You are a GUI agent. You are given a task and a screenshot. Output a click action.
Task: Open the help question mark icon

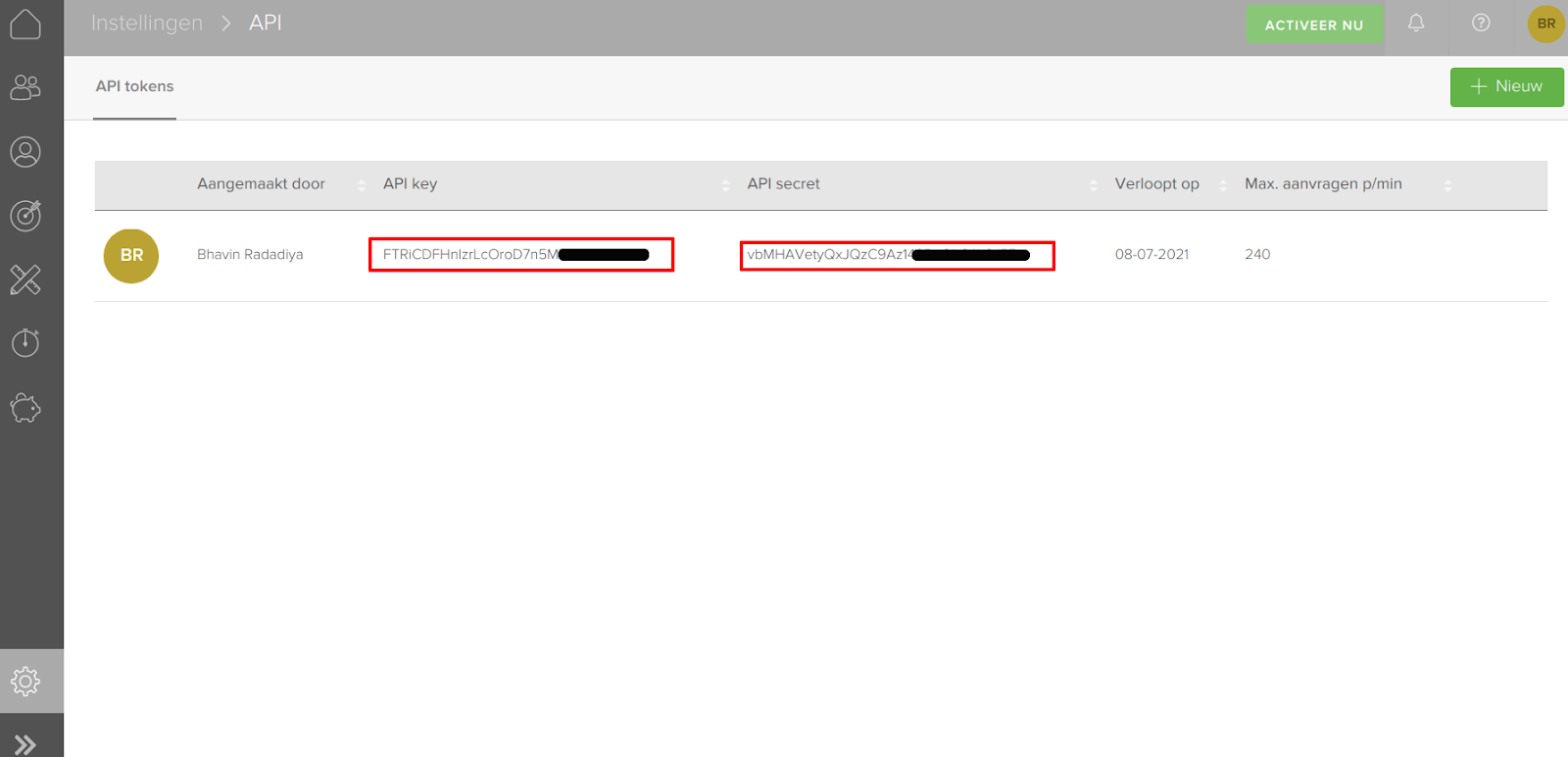[x=1481, y=23]
